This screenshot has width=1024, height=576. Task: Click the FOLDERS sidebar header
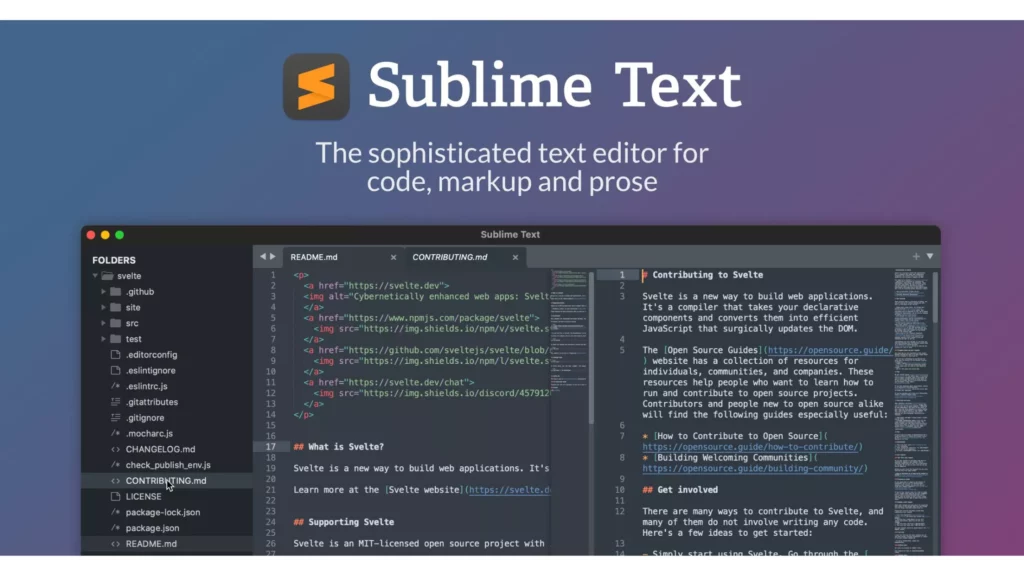tap(114, 260)
